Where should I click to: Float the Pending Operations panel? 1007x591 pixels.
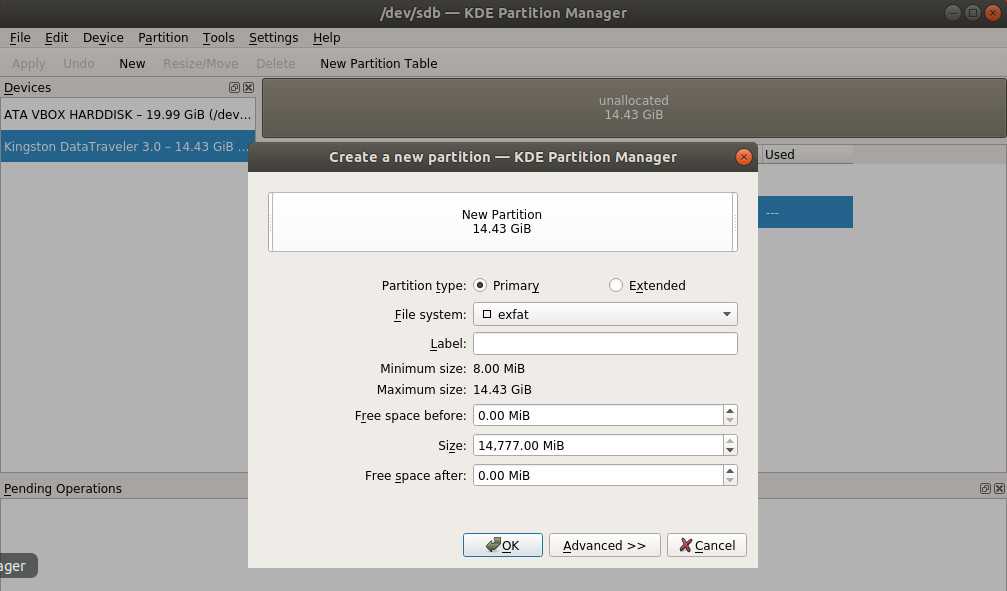click(985, 489)
